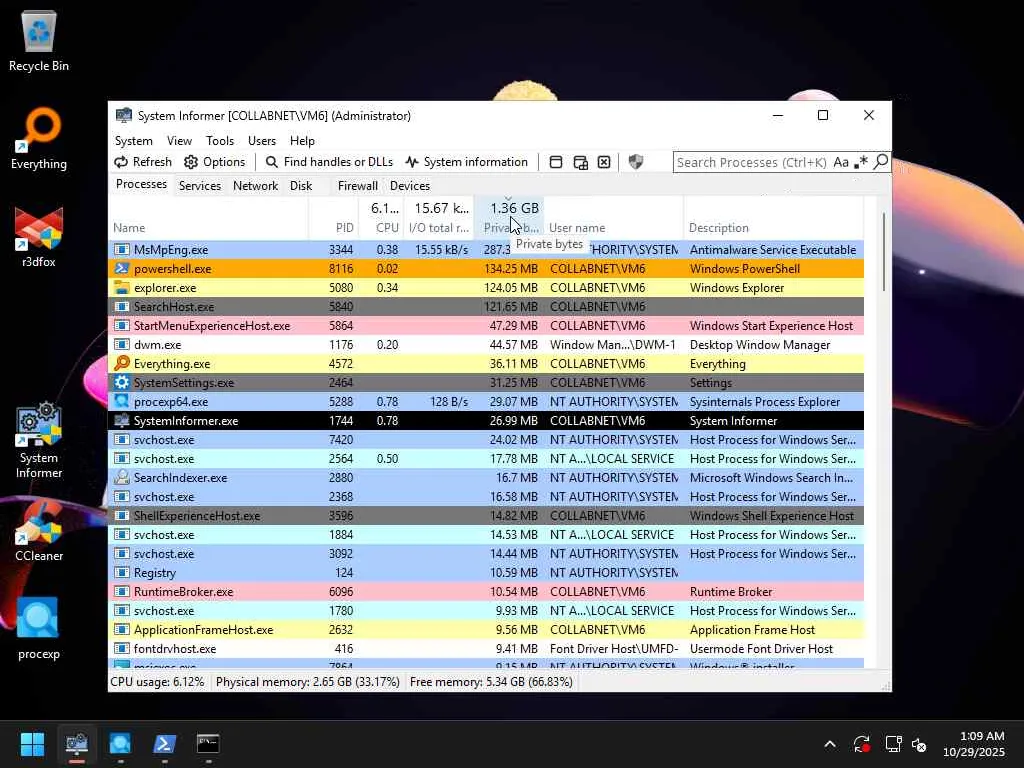Open CCleaner desktop shortcut
The height and width of the screenshot is (768, 1024).
click(x=39, y=531)
